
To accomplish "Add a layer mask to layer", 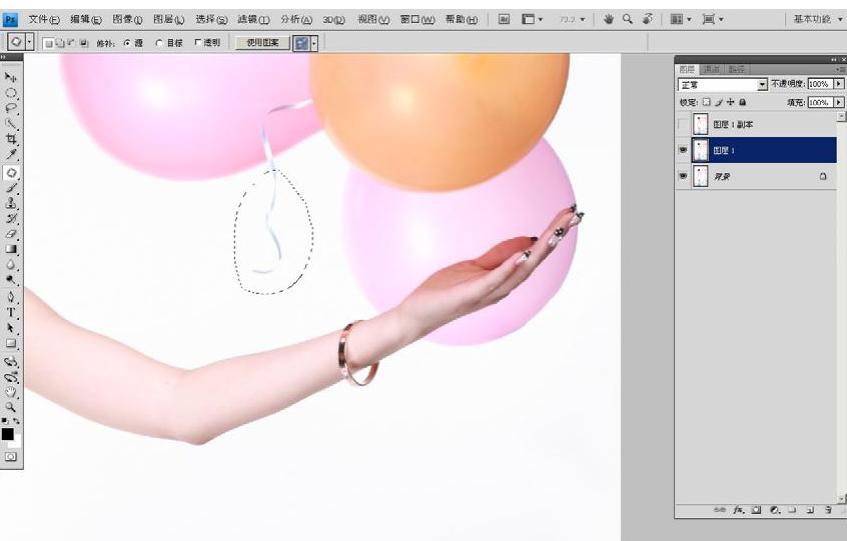I will tap(756, 510).
